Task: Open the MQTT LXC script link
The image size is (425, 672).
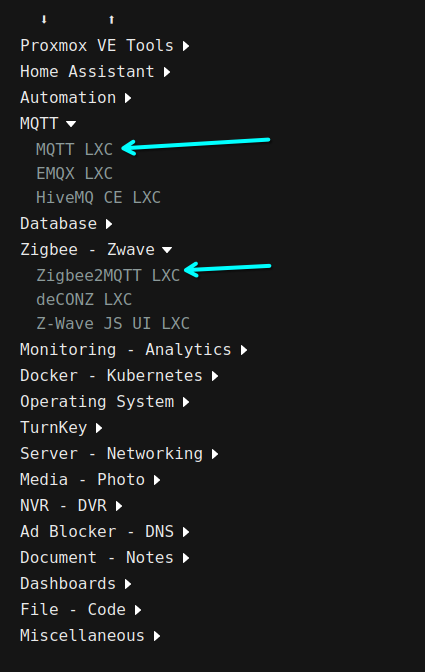Action: pos(74,149)
